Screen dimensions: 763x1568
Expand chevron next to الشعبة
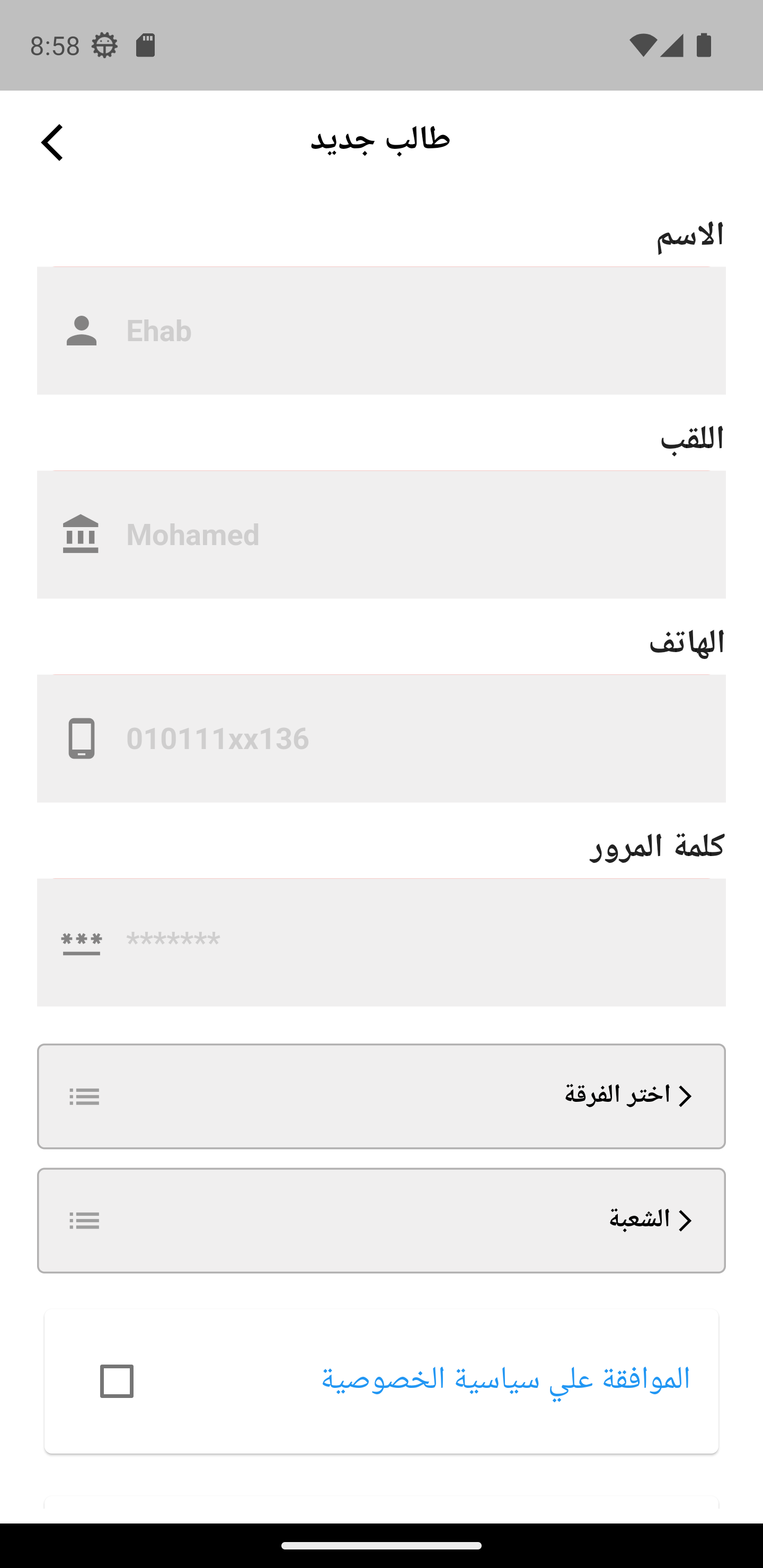tap(686, 1220)
